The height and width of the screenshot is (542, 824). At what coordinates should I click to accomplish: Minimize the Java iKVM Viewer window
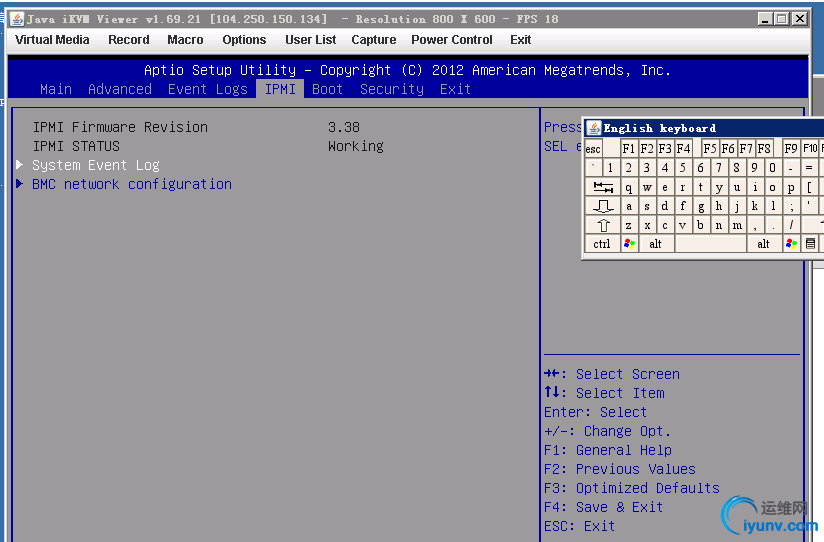765,19
